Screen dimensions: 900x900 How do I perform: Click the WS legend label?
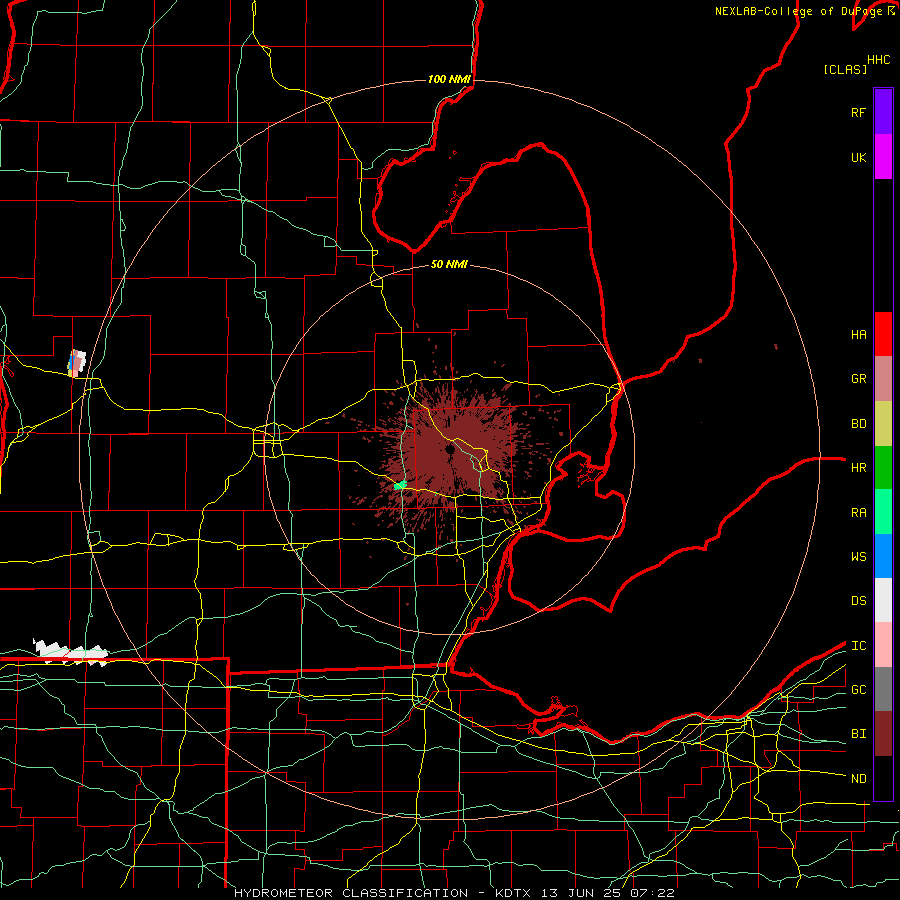[x=859, y=557]
